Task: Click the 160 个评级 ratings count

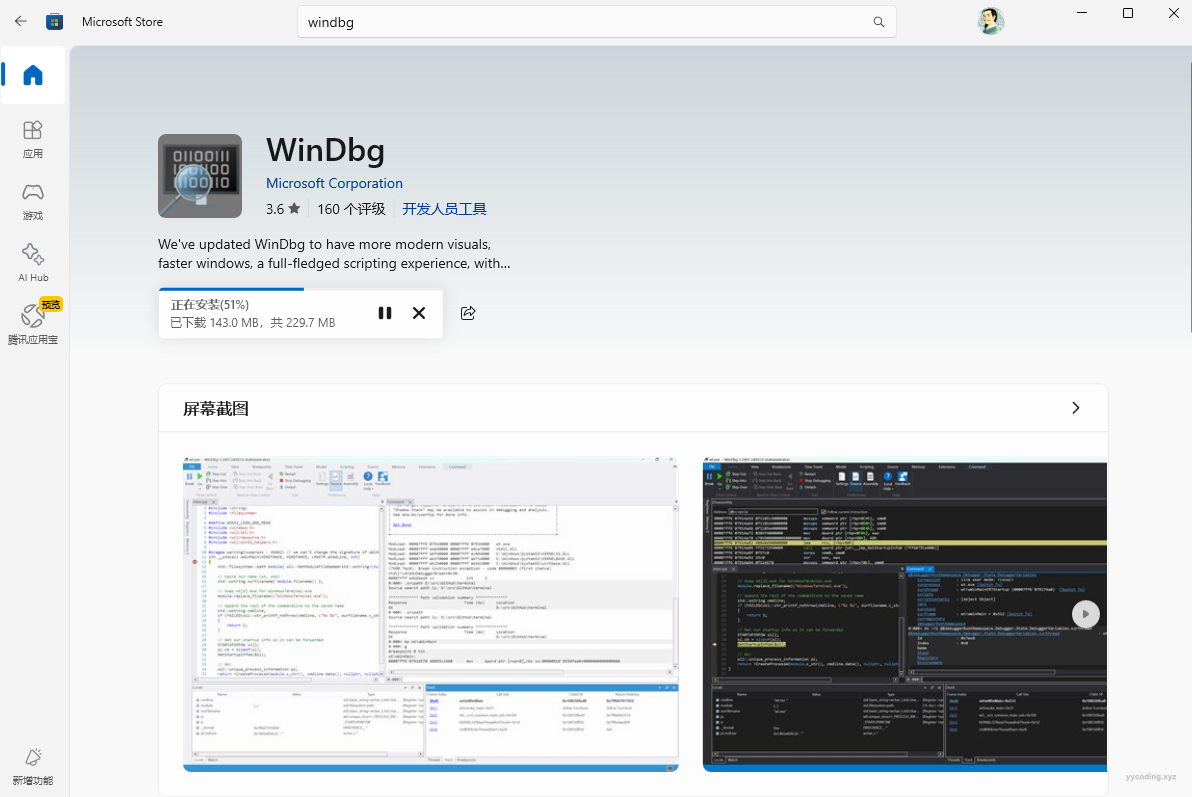Action: (351, 209)
